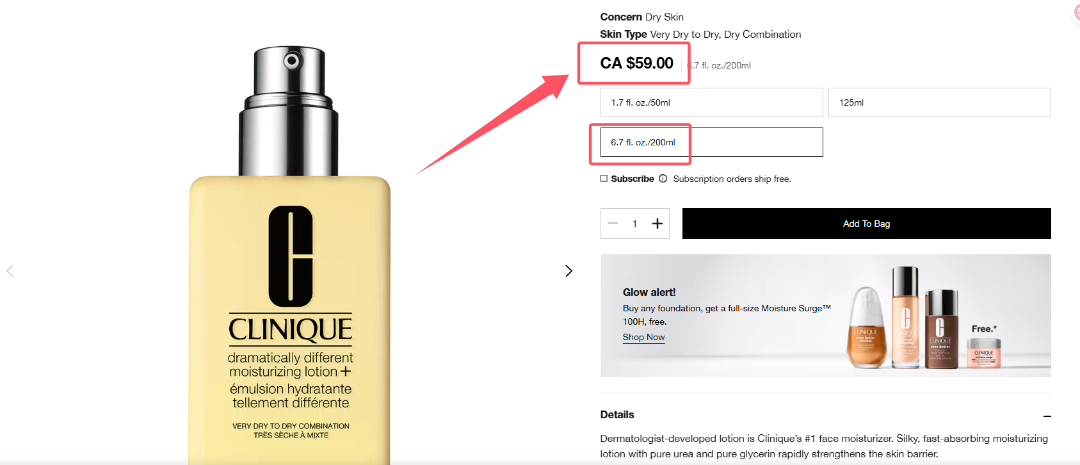Image resolution: width=1080 pixels, height=465 pixels.
Task: Open the pink floating icon in window corner
Action: point(1076,11)
